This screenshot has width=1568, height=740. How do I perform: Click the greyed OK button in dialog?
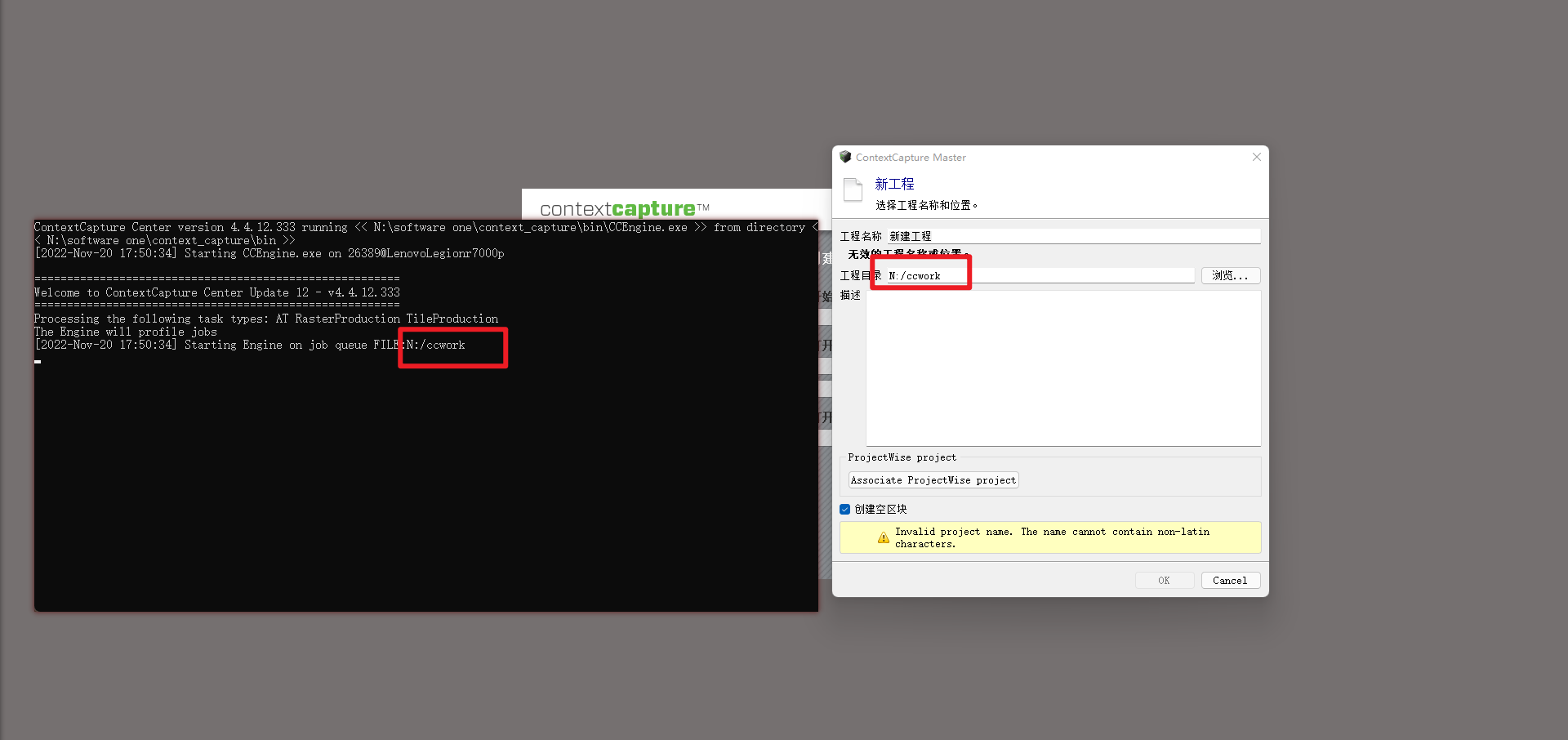1165,581
